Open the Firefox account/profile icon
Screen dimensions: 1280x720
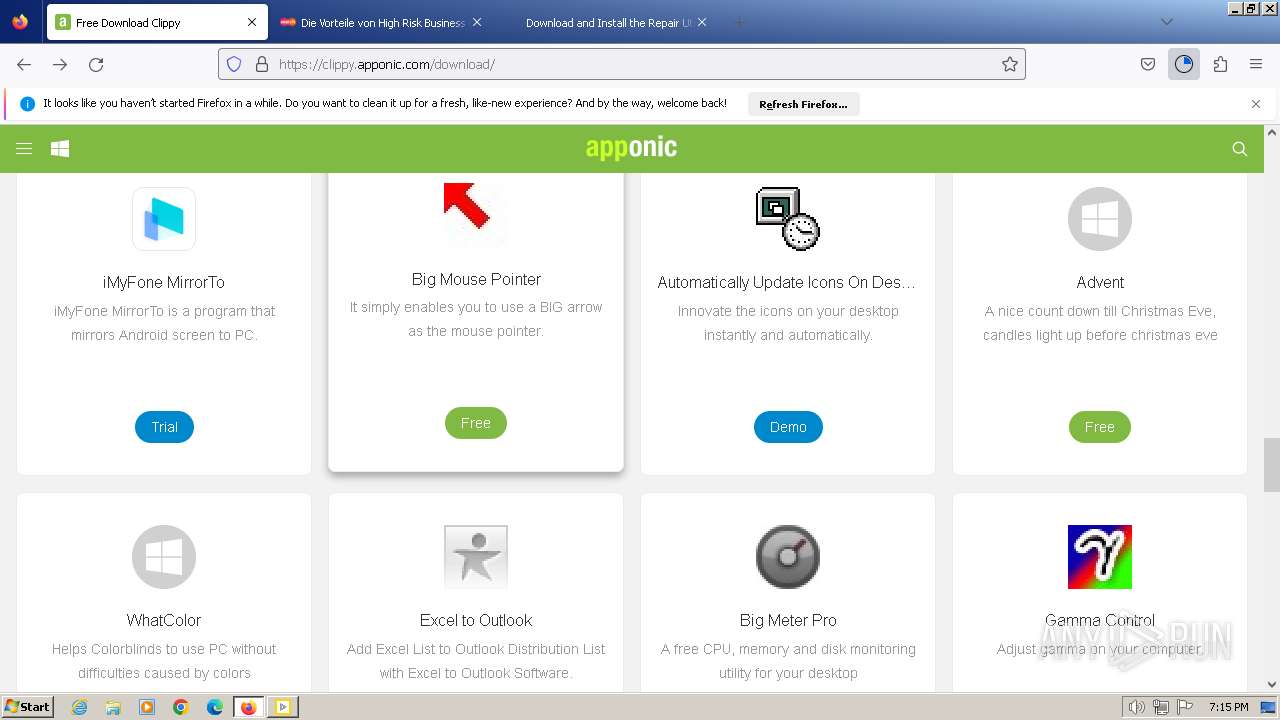(x=1184, y=64)
